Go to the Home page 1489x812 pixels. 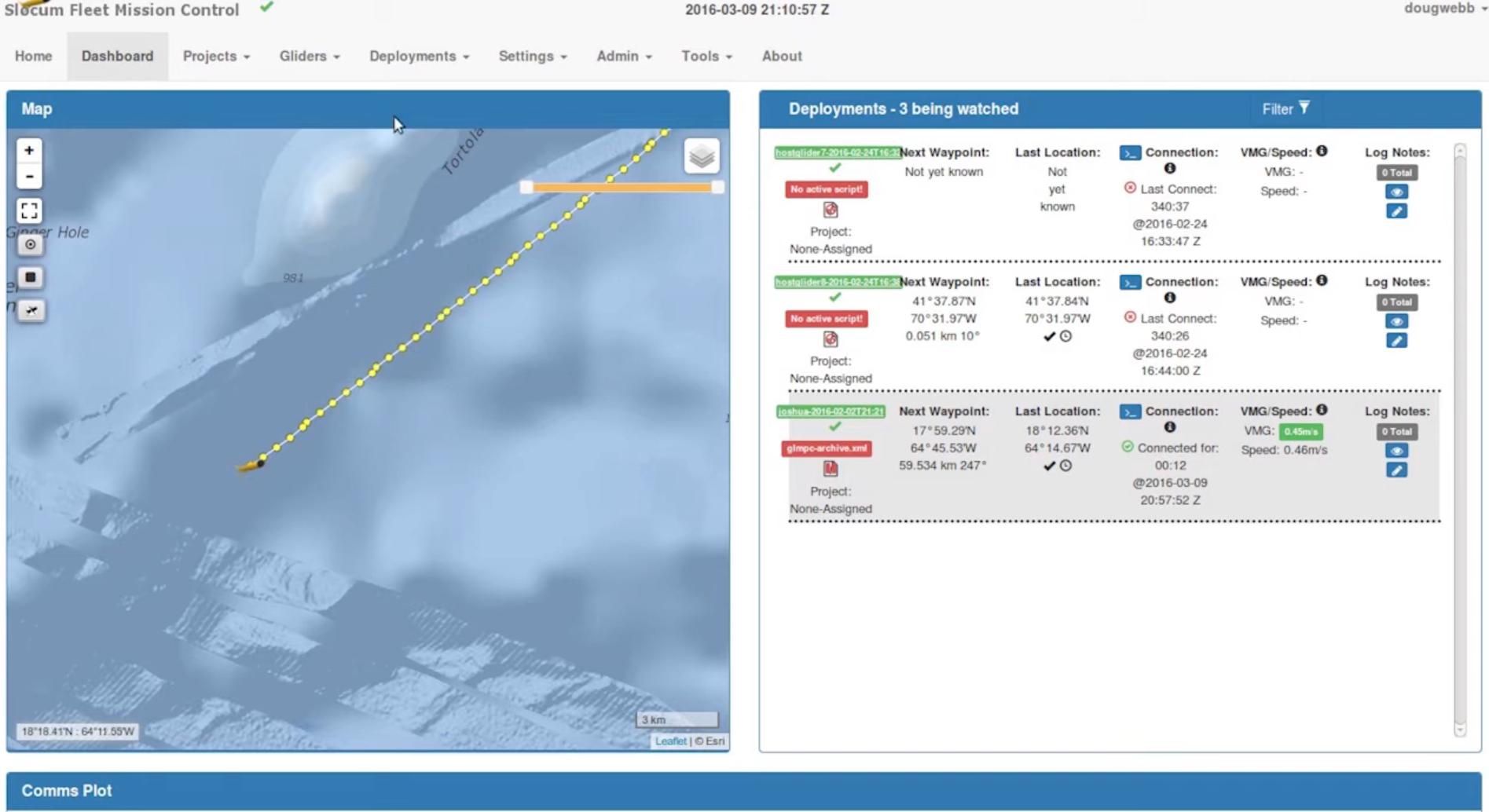coord(34,57)
